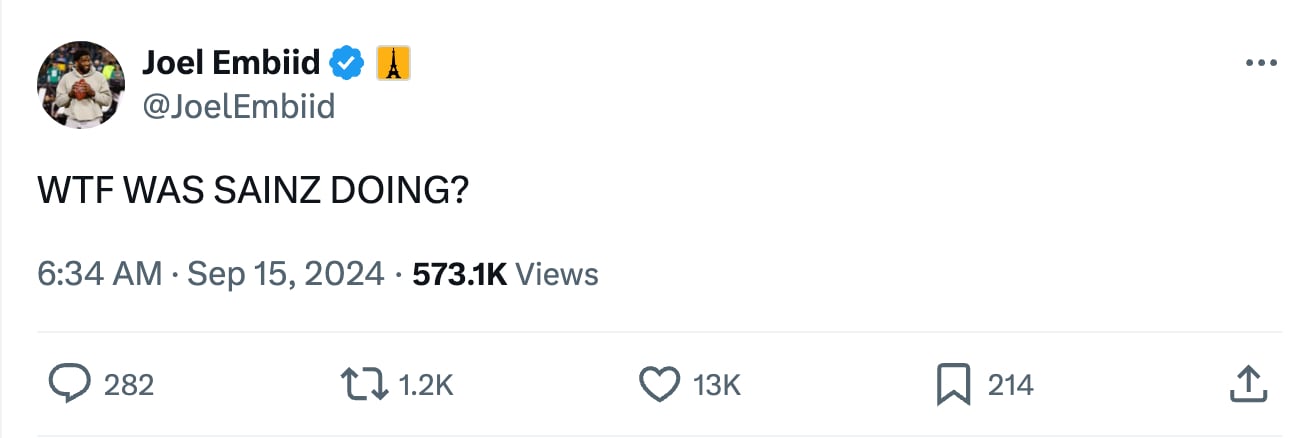1316x438 pixels.
Task: Click the 282 replies count
Action: (x=129, y=385)
